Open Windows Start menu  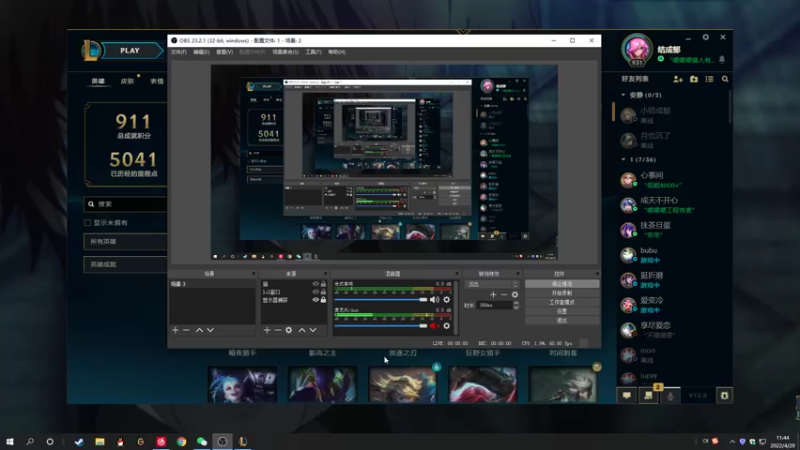click(10, 441)
